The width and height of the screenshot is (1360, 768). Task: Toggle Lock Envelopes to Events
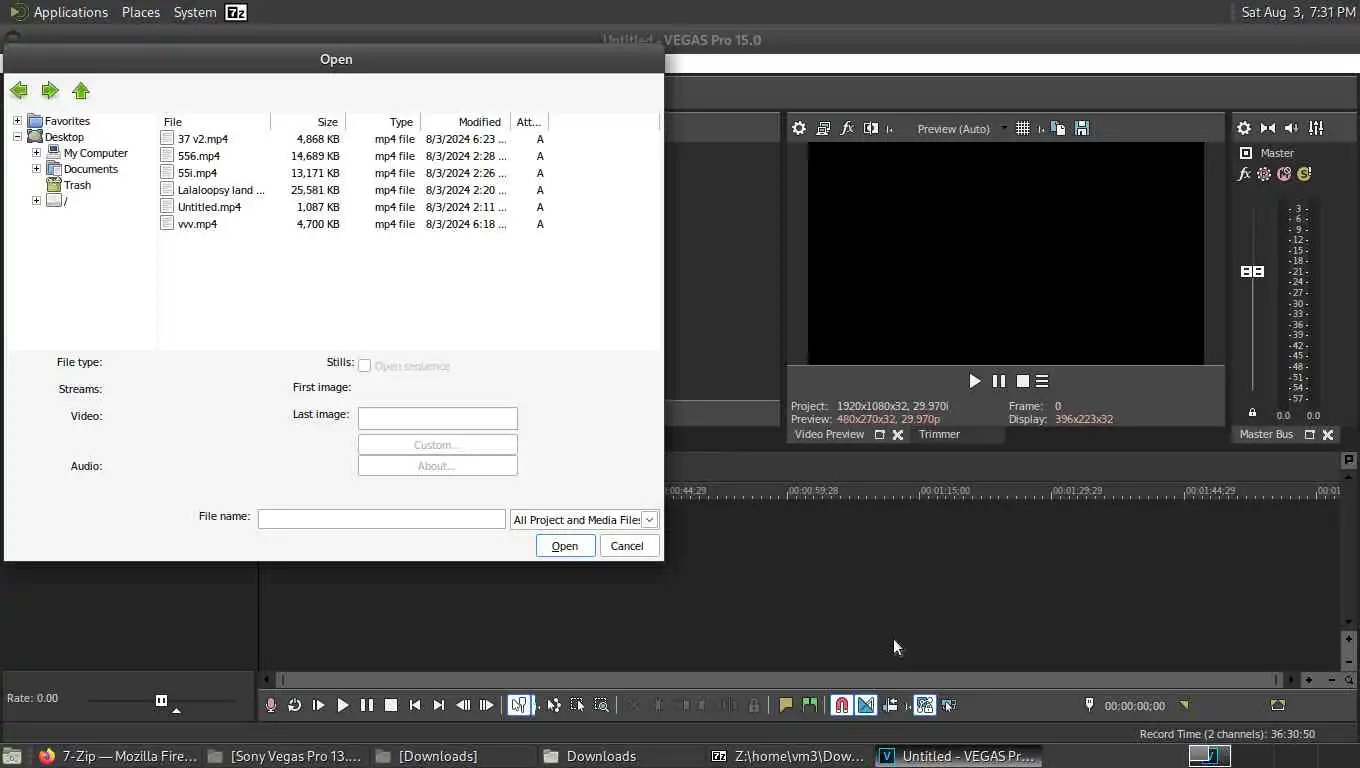point(925,705)
